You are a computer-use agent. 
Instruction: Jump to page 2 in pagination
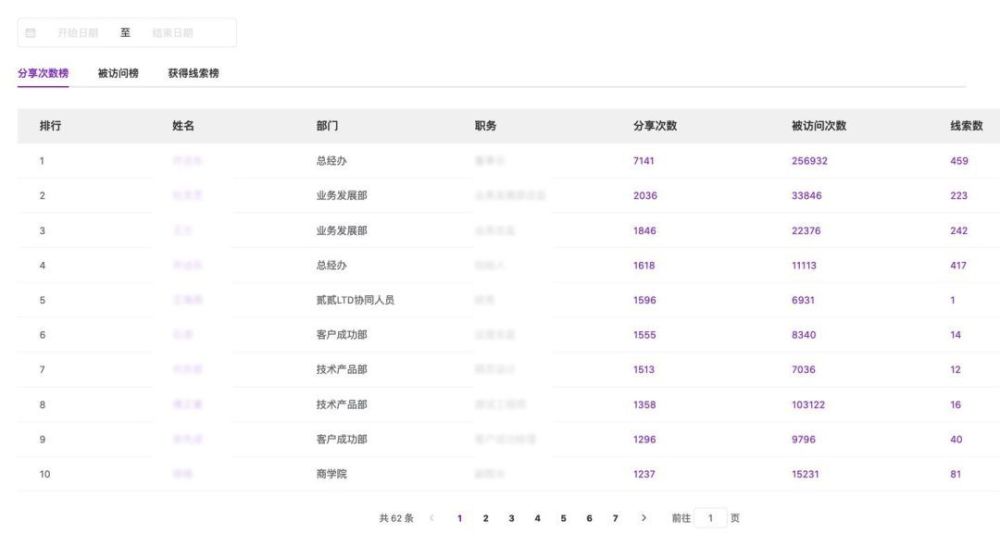(485, 518)
